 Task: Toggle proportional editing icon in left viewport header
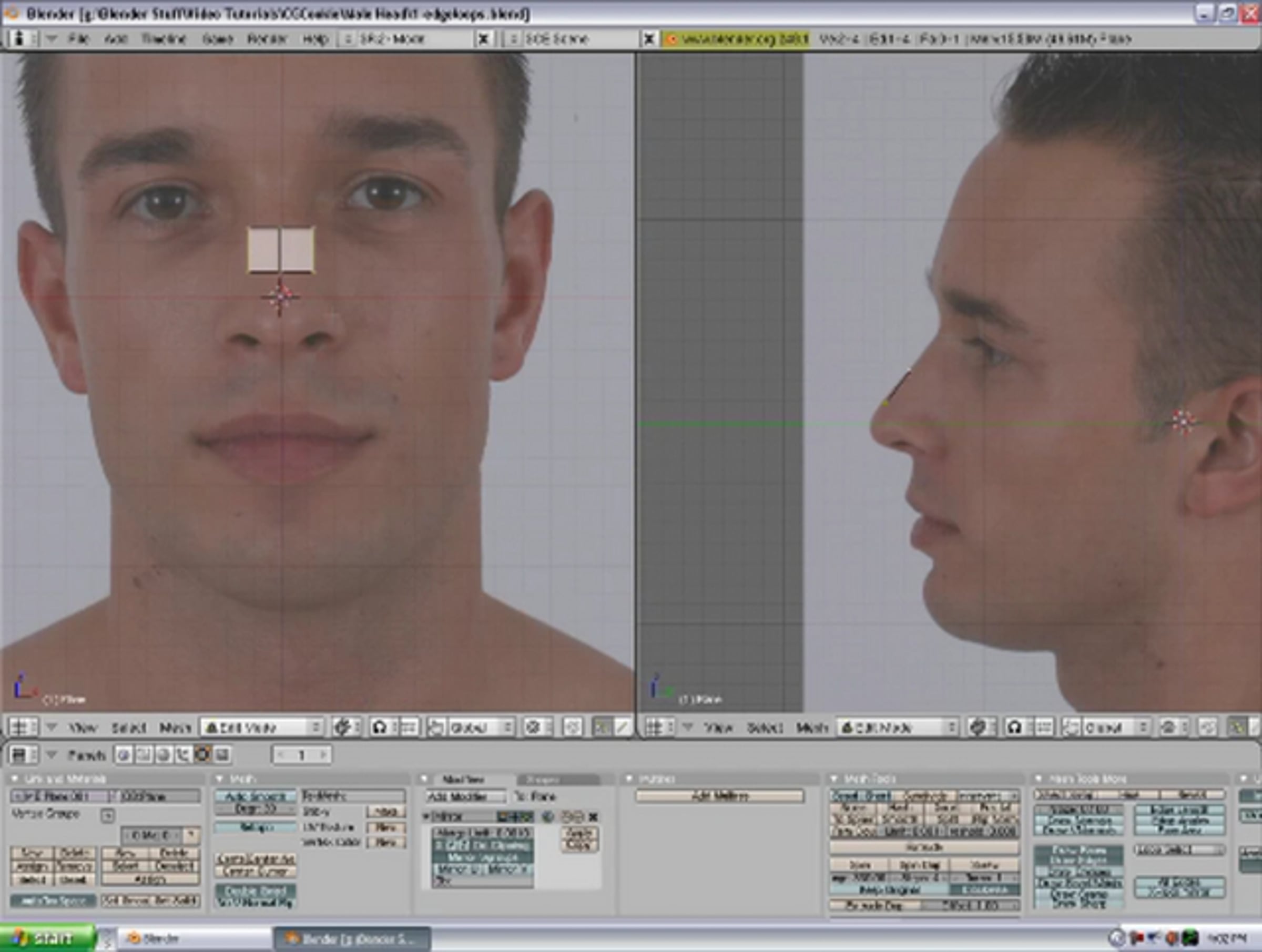pos(534,727)
